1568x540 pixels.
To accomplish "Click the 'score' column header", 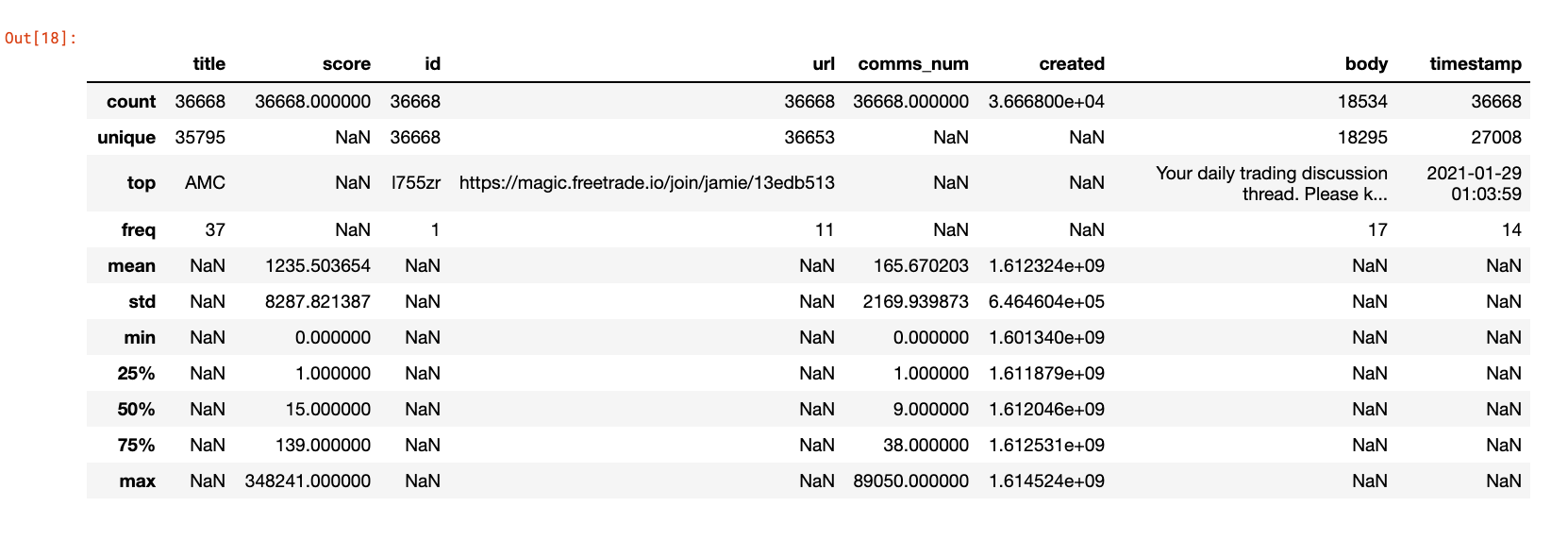I will click(346, 64).
